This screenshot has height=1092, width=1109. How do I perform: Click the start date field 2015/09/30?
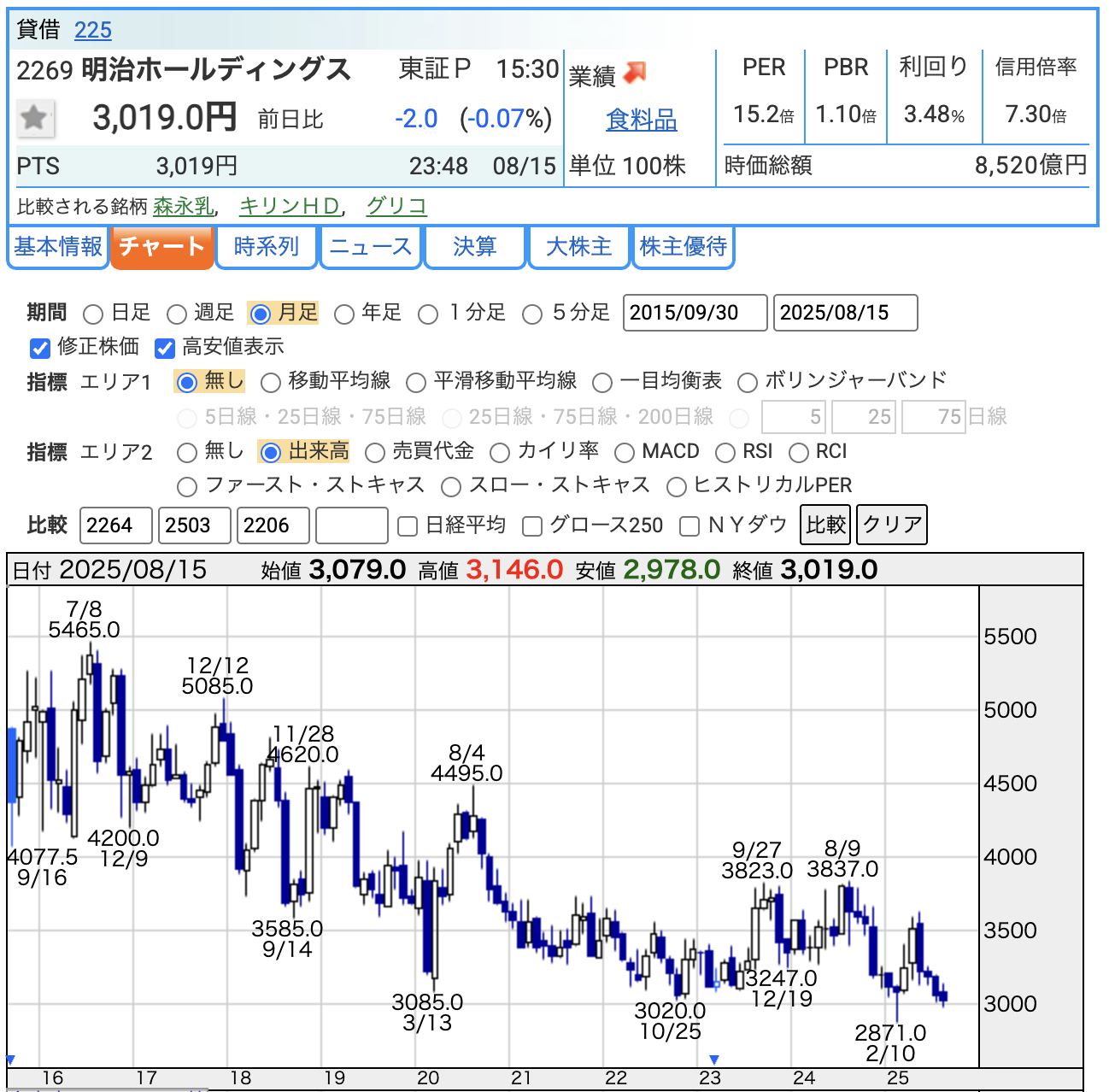[695, 313]
